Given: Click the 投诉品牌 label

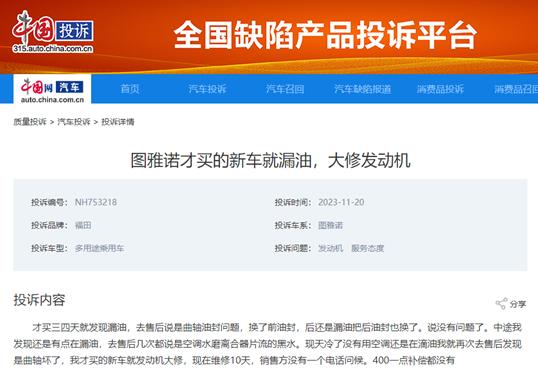Looking at the screenshot, I should [x=49, y=226].
